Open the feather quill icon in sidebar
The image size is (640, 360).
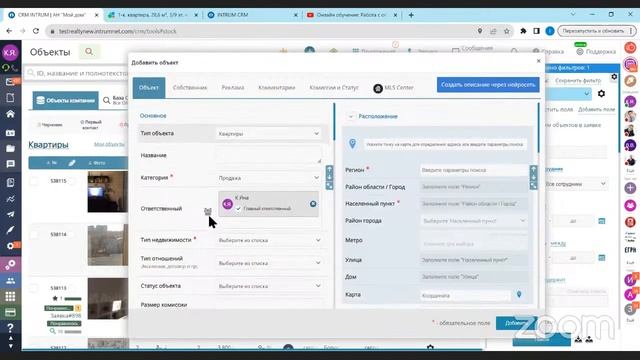click(x=10, y=230)
